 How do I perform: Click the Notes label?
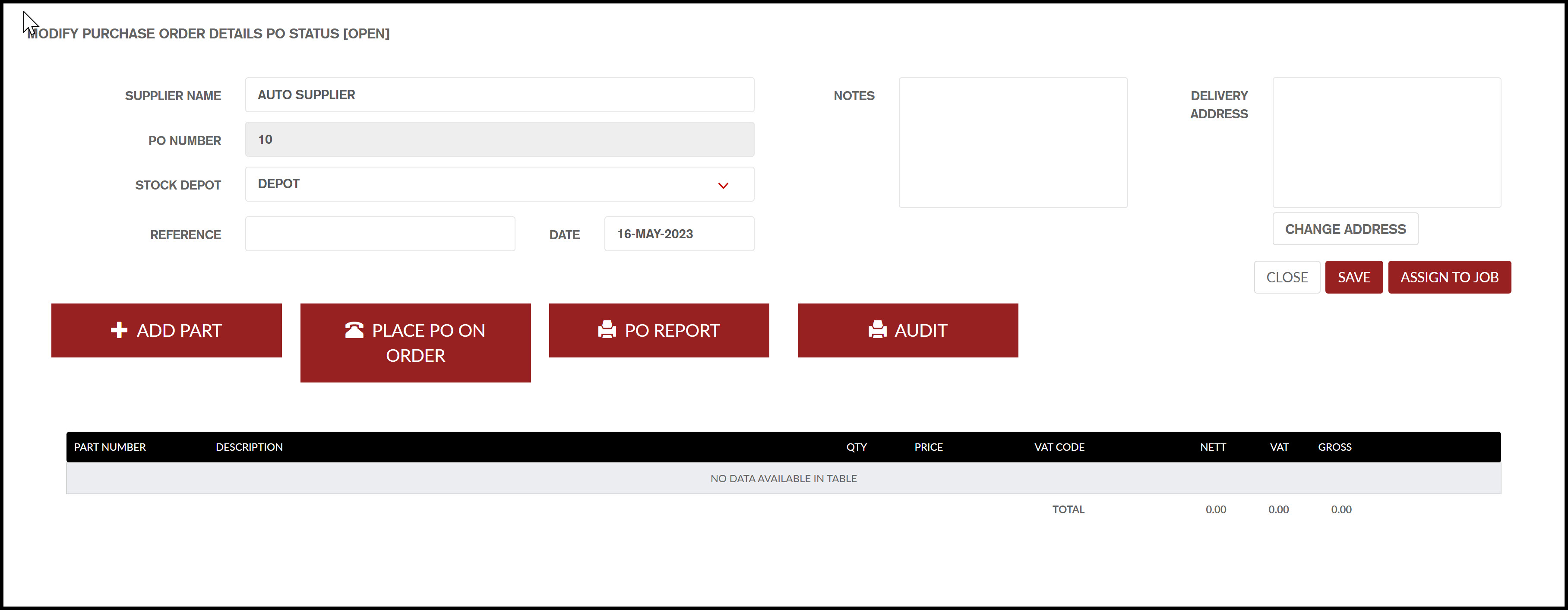pos(854,95)
